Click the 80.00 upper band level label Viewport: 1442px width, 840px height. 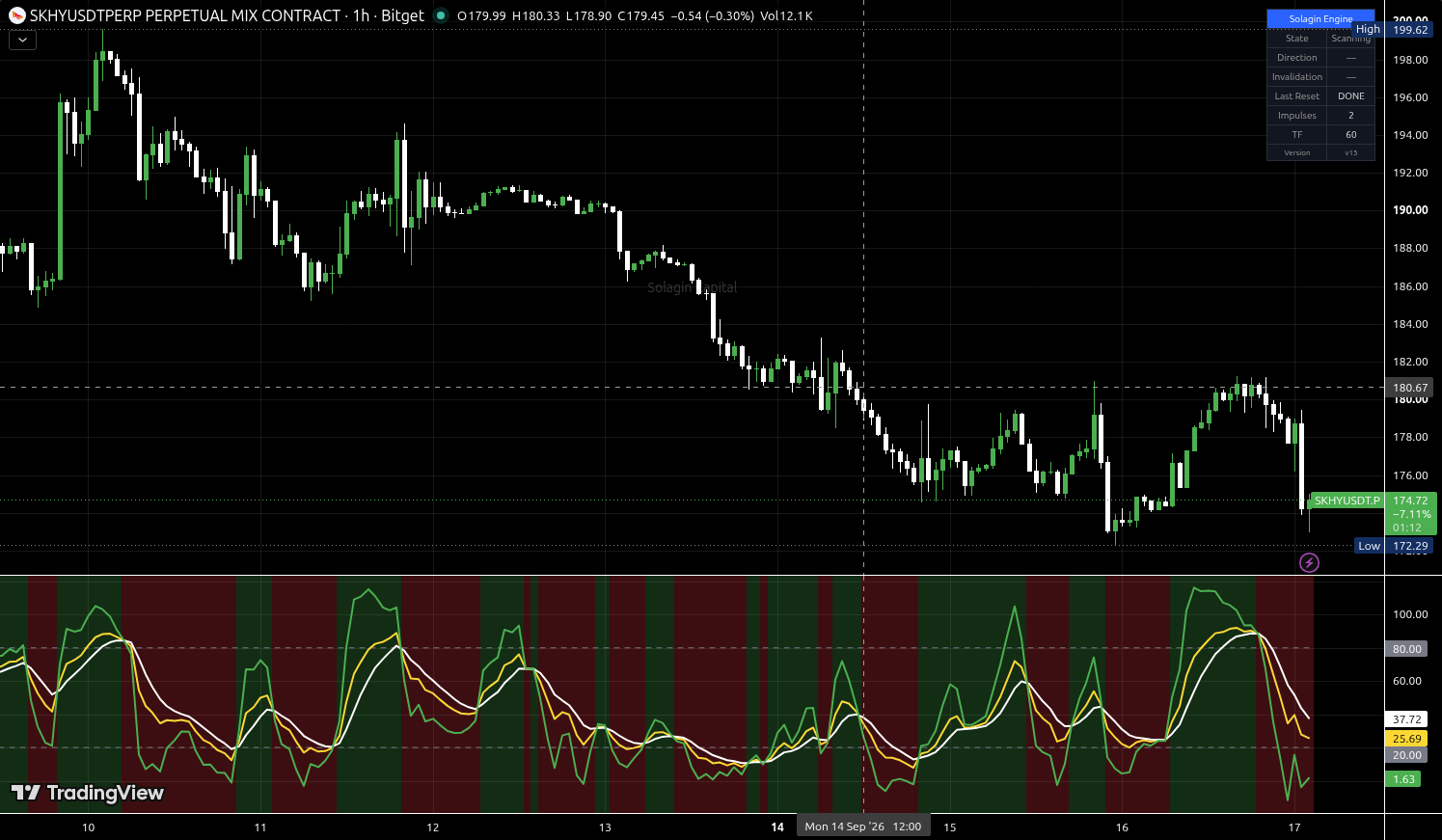point(1407,649)
